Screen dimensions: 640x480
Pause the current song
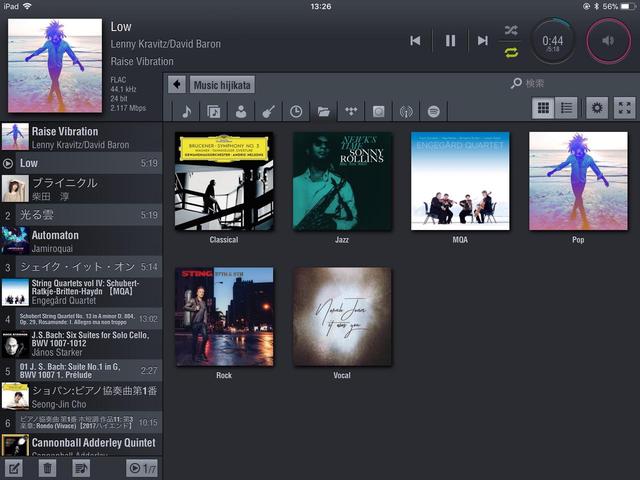pyautogui.click(x=450, y=40)
